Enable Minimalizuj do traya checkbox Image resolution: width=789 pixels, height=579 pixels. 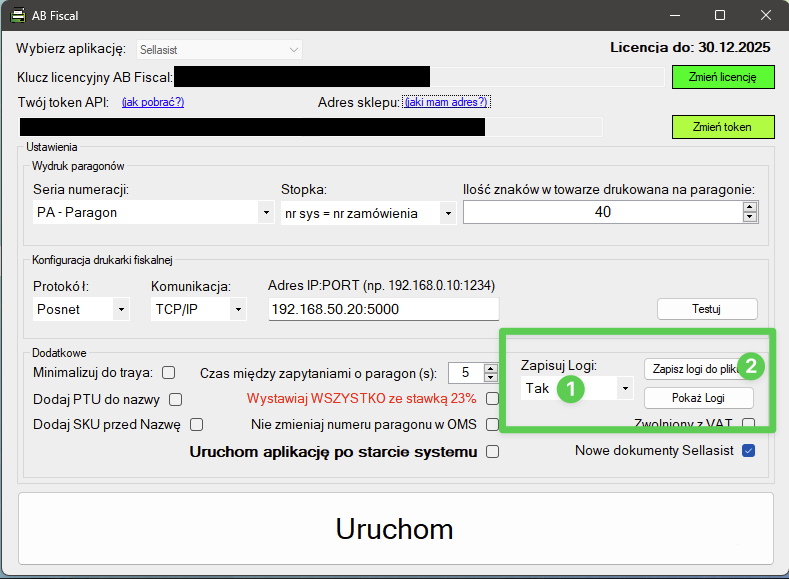click(169, 373)
